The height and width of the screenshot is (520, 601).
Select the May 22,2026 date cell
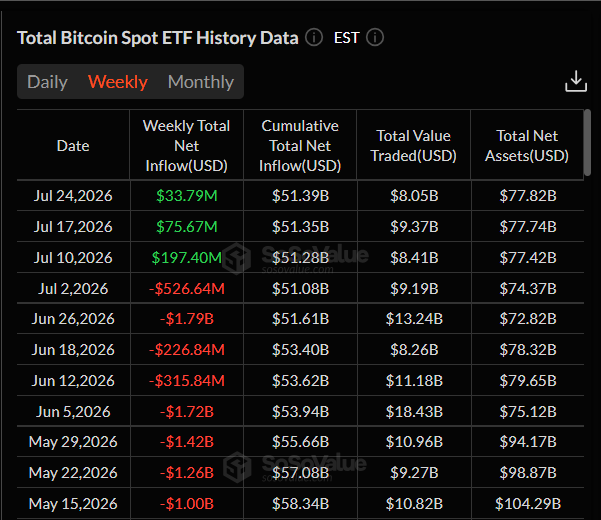click(x=73, y=473)
